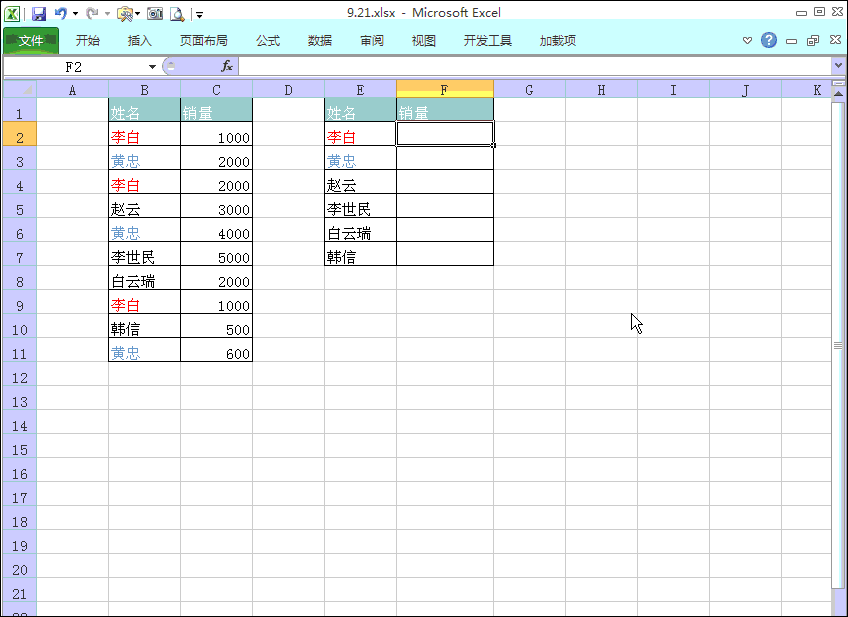Image resolution: width=848 pixels, height=617 pixels.
Task: Switch to the 开始 tab
Action: click(x=88, y=41)
